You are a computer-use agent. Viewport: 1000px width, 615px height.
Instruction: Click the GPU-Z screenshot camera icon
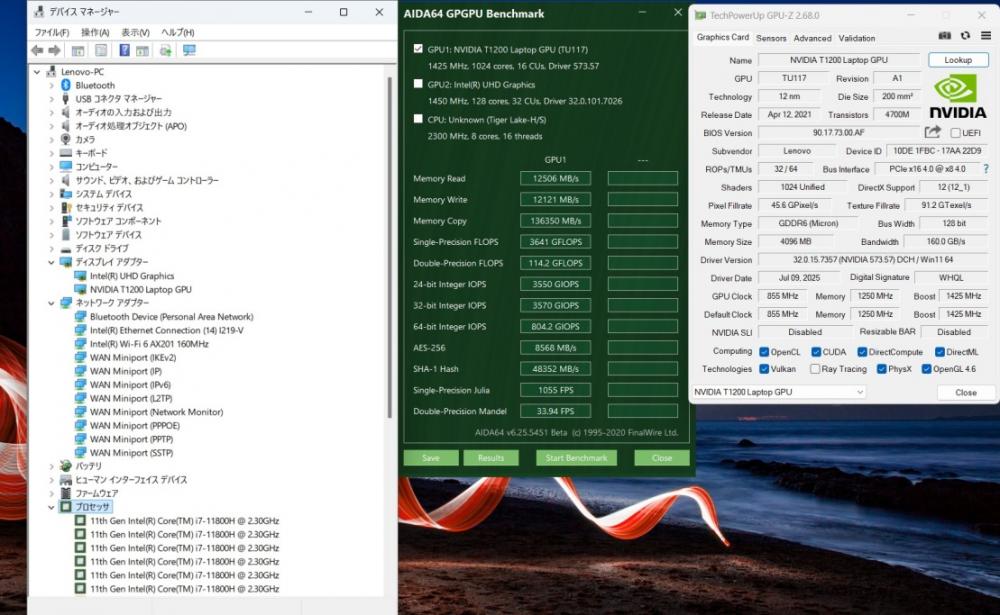945,36
